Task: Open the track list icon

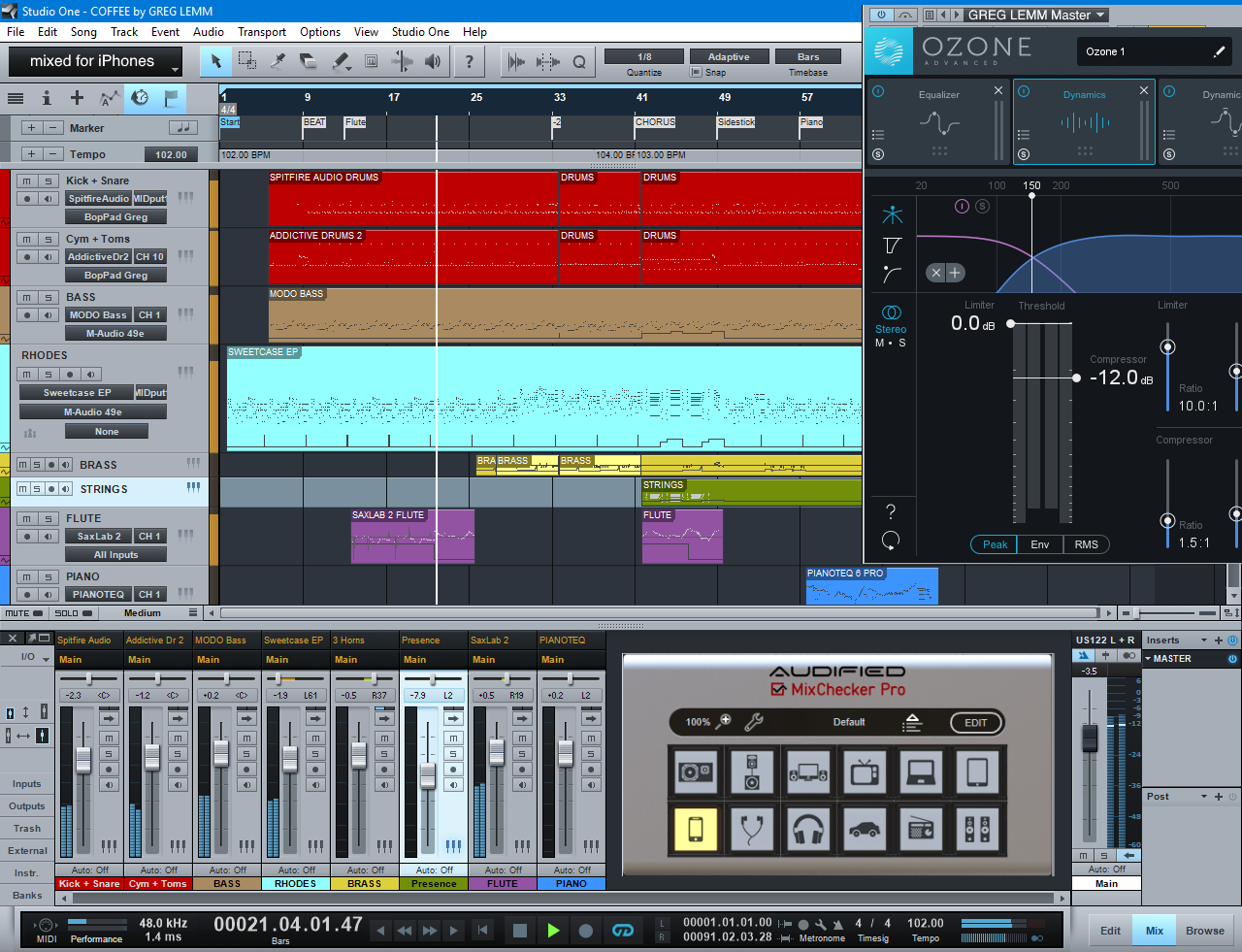Action: 16,98
